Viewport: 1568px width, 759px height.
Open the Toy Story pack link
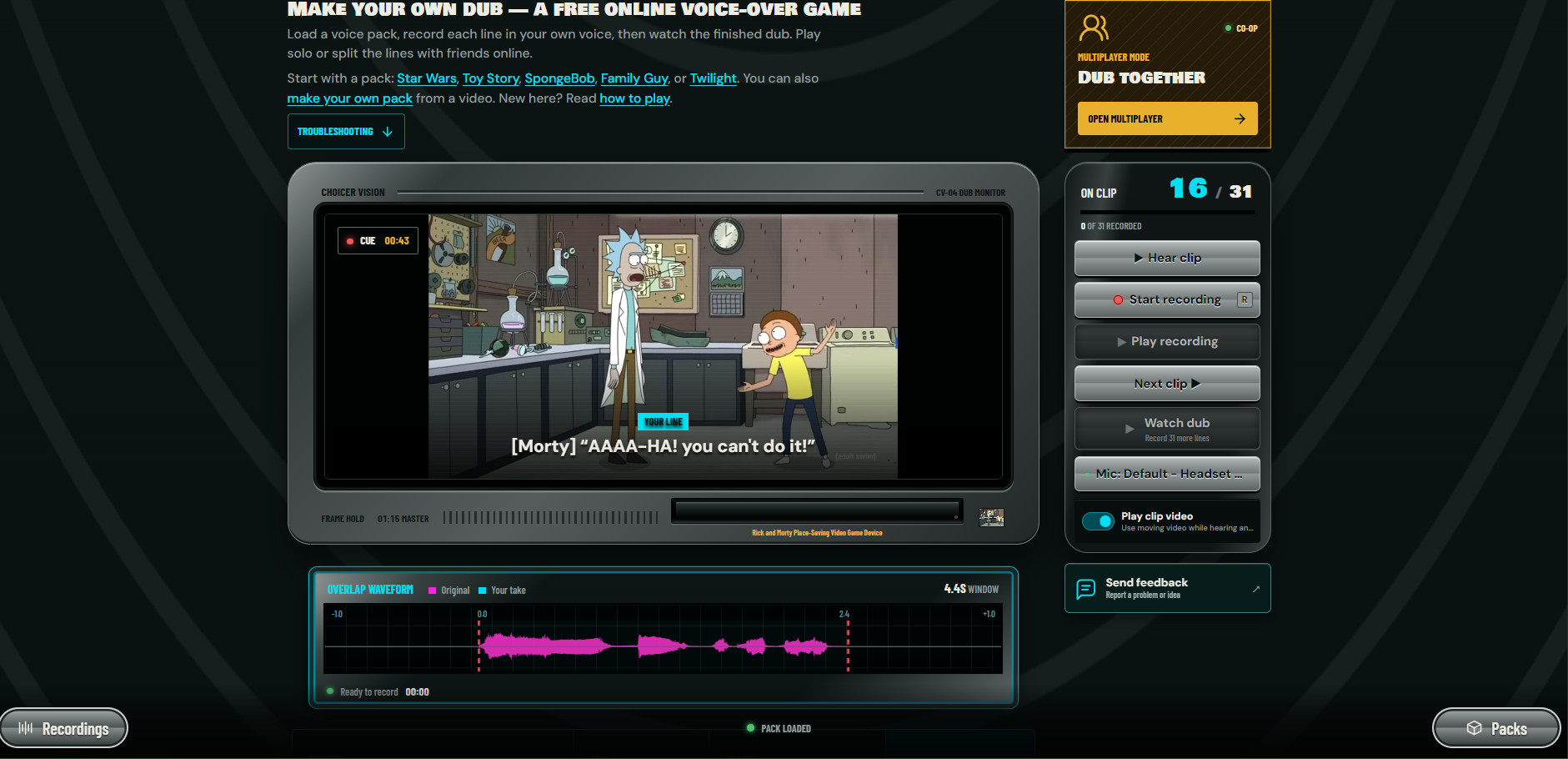click(491, 78)
